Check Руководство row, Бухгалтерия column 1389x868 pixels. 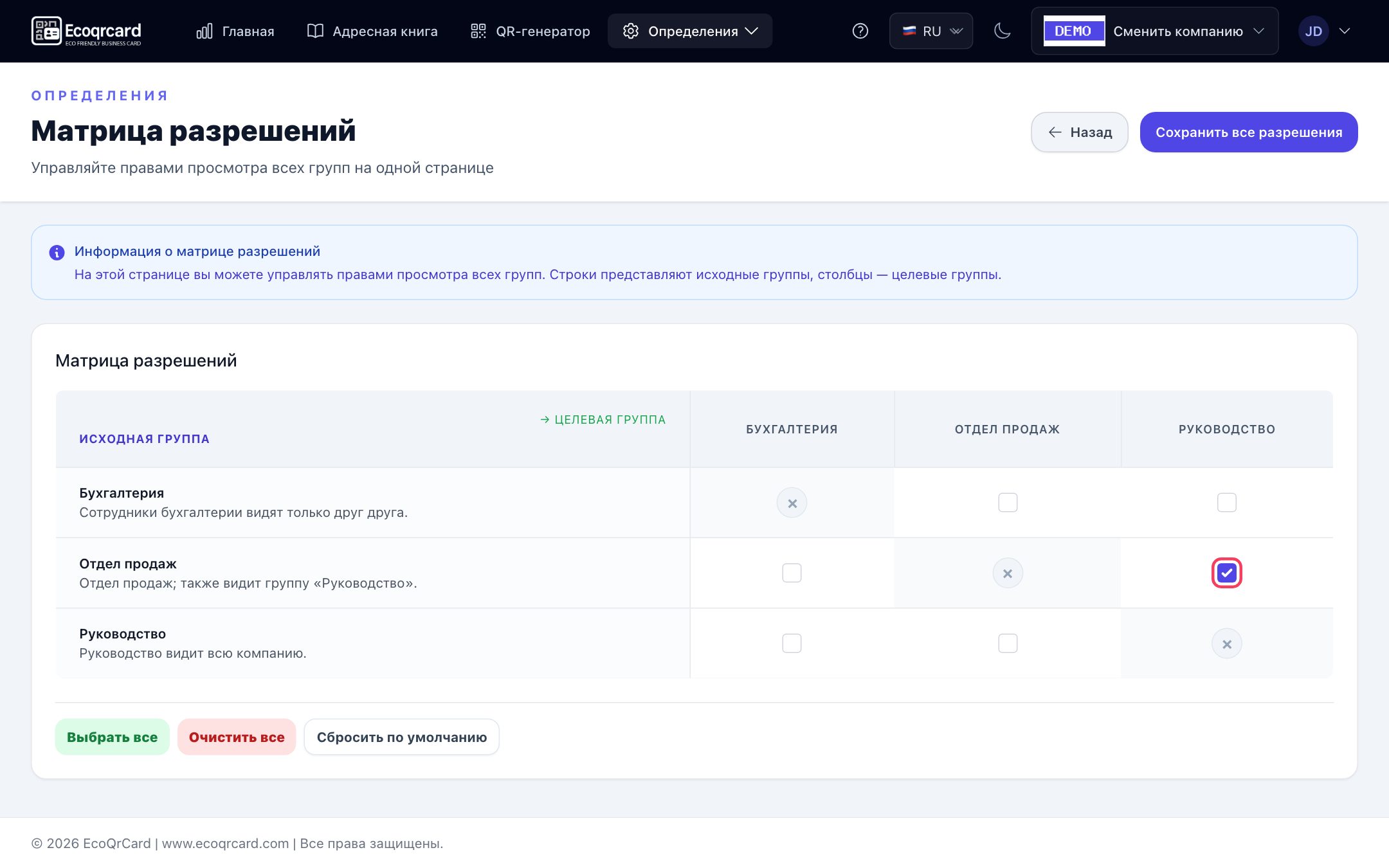[x=792, y=643]
